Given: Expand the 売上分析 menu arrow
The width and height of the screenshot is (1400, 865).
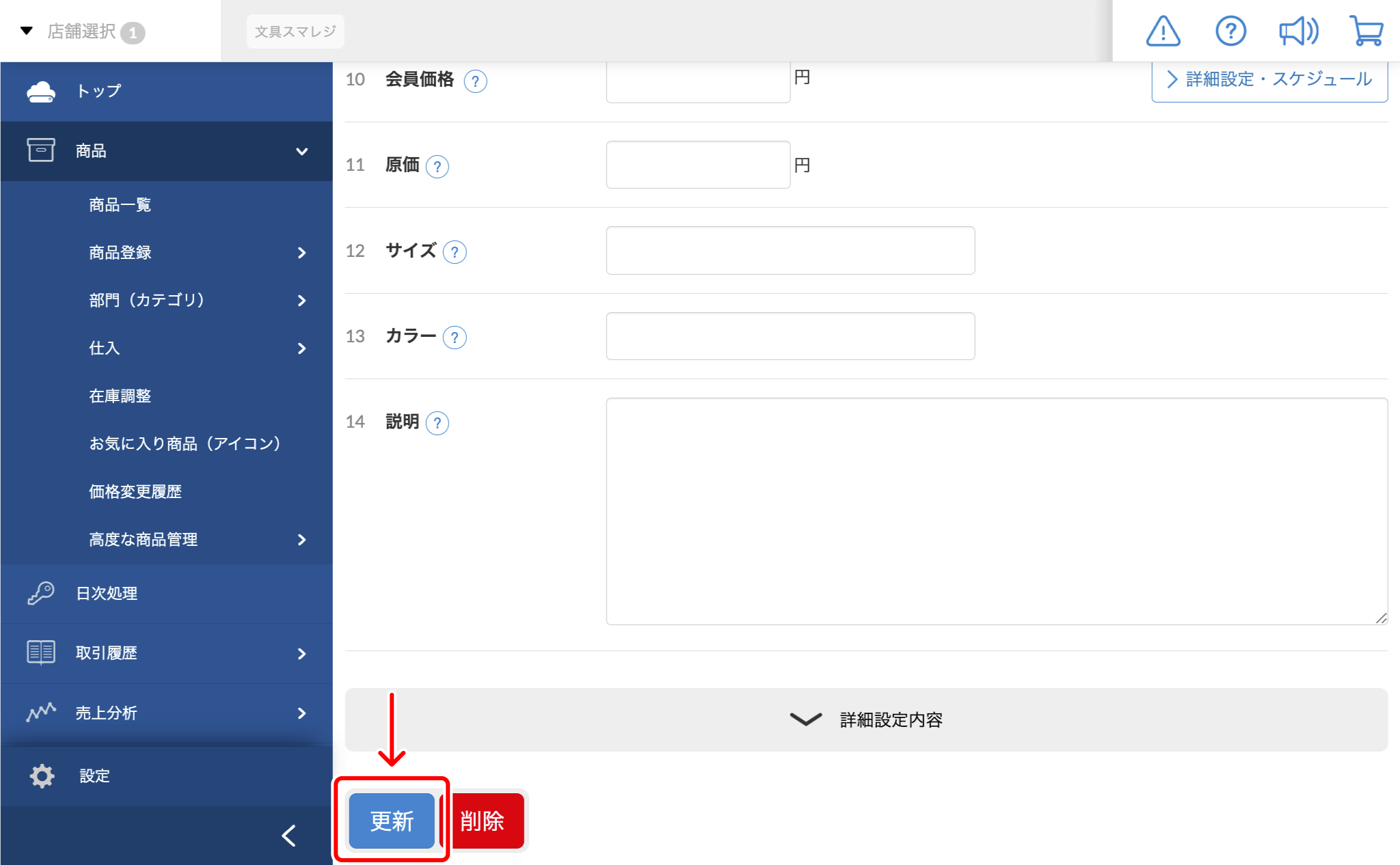Looking at the screenshot, I should 301,713.
